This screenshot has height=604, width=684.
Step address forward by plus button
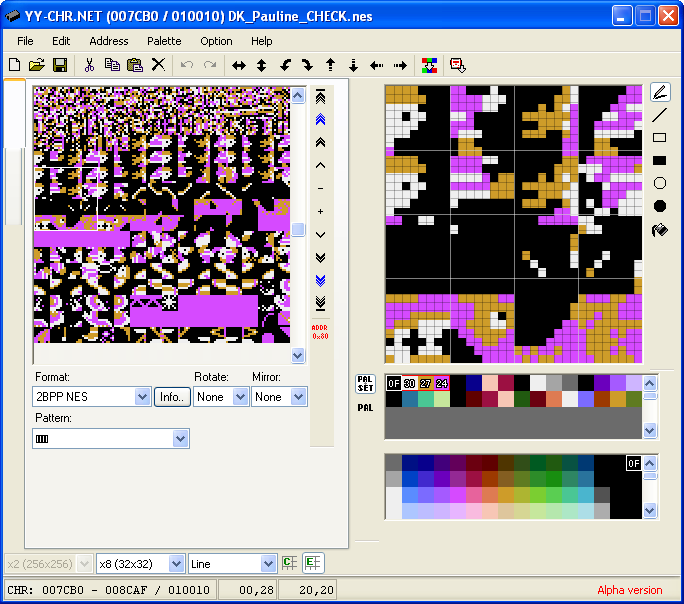tap(321, 212)
